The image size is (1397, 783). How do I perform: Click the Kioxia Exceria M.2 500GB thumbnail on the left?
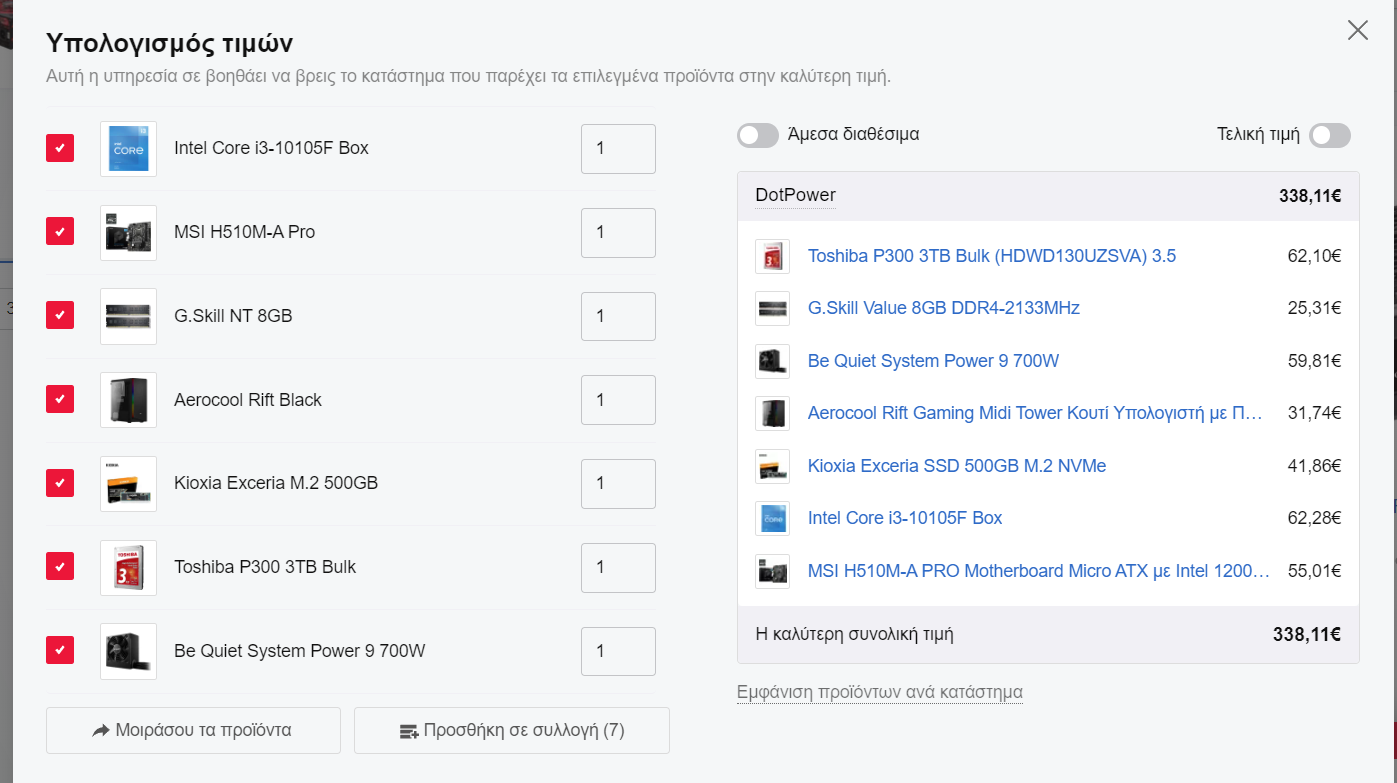(128, 483)
